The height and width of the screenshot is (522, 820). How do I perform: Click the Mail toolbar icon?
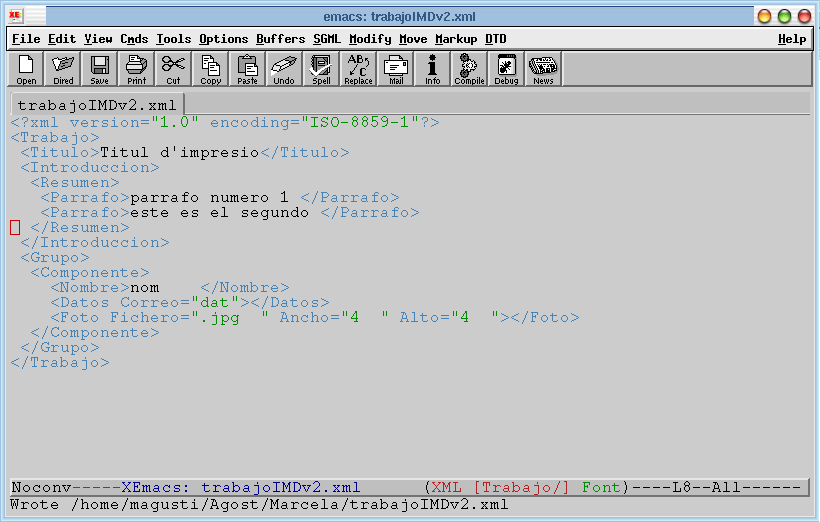tap(395, 69)
